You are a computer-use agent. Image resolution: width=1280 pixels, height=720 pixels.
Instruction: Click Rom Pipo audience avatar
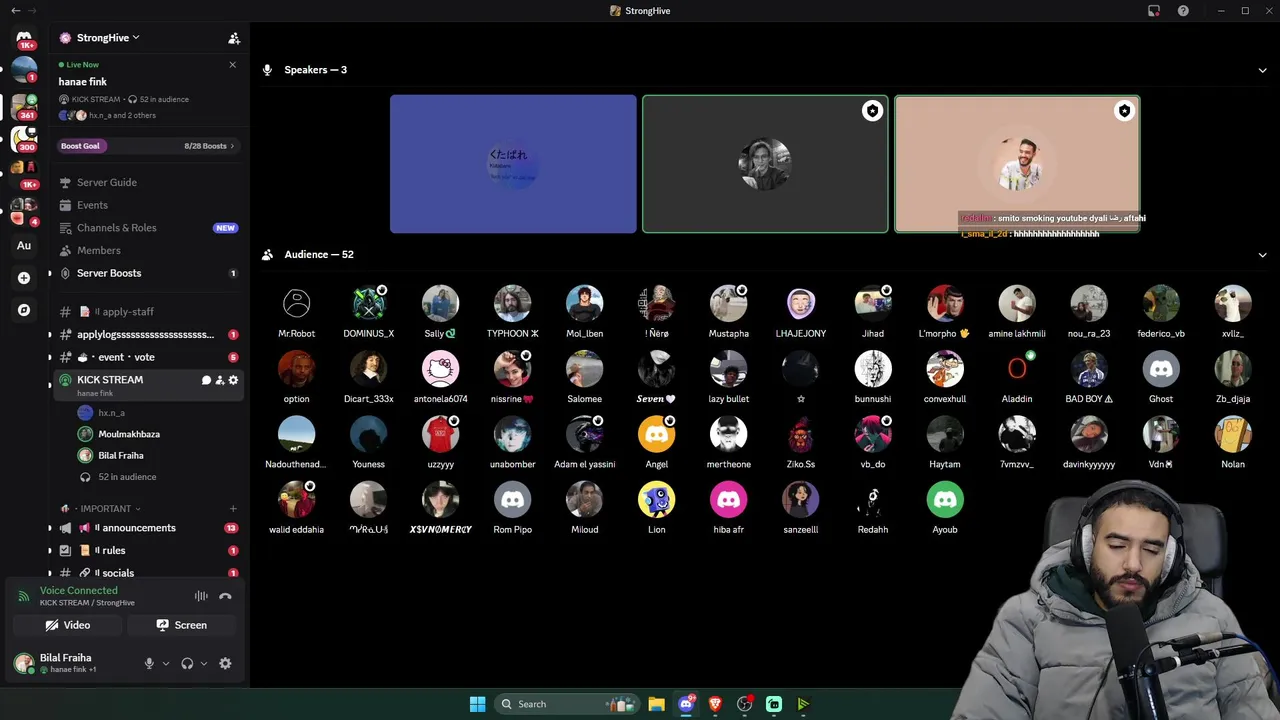coord(512,499)
